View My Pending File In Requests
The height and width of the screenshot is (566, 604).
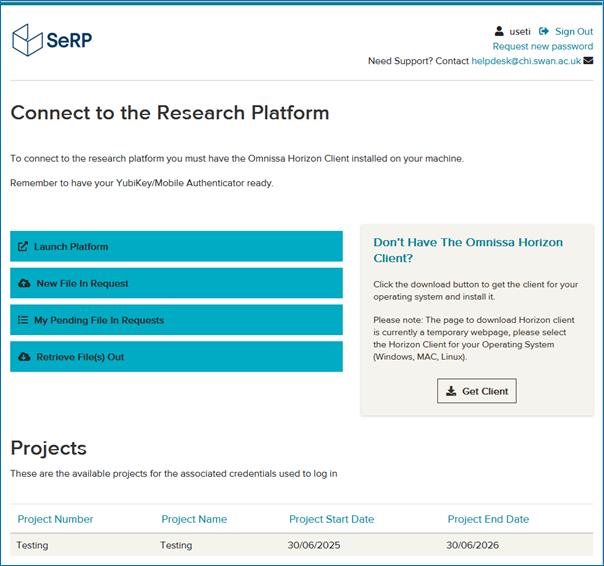pyautogui.click(x=176, y=320)
